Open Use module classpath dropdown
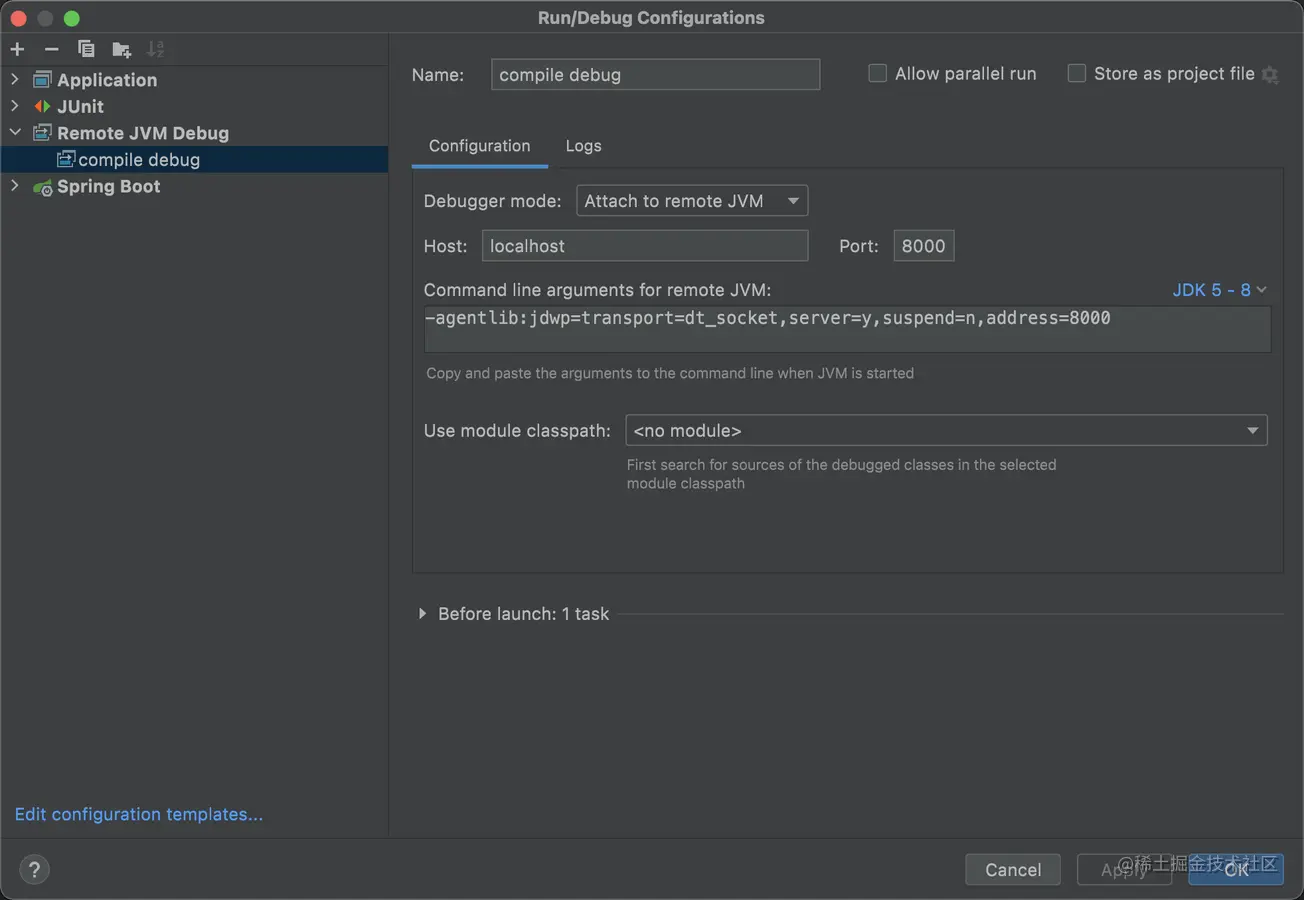Image resolution: width=1304 pixels, height=900 pixels. click(946, 430)
